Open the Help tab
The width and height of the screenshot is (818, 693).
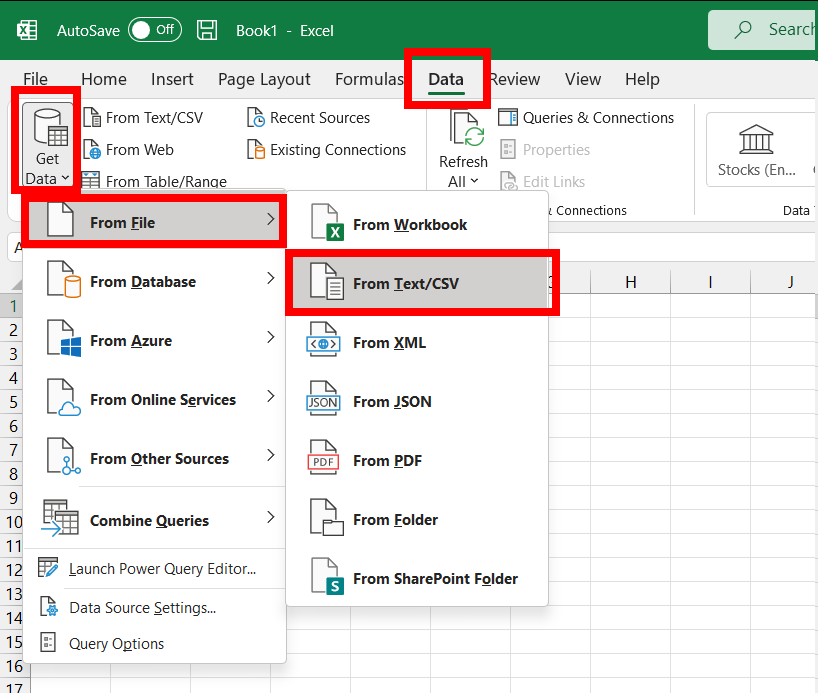[x=642, y=79]
